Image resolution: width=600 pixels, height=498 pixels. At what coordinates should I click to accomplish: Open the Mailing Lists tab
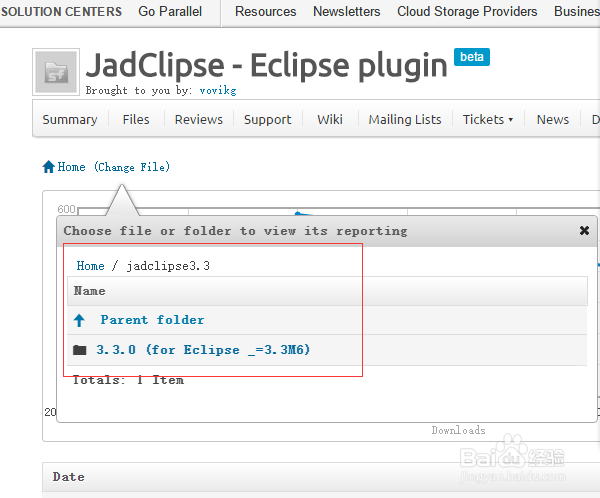coord(405,119)
